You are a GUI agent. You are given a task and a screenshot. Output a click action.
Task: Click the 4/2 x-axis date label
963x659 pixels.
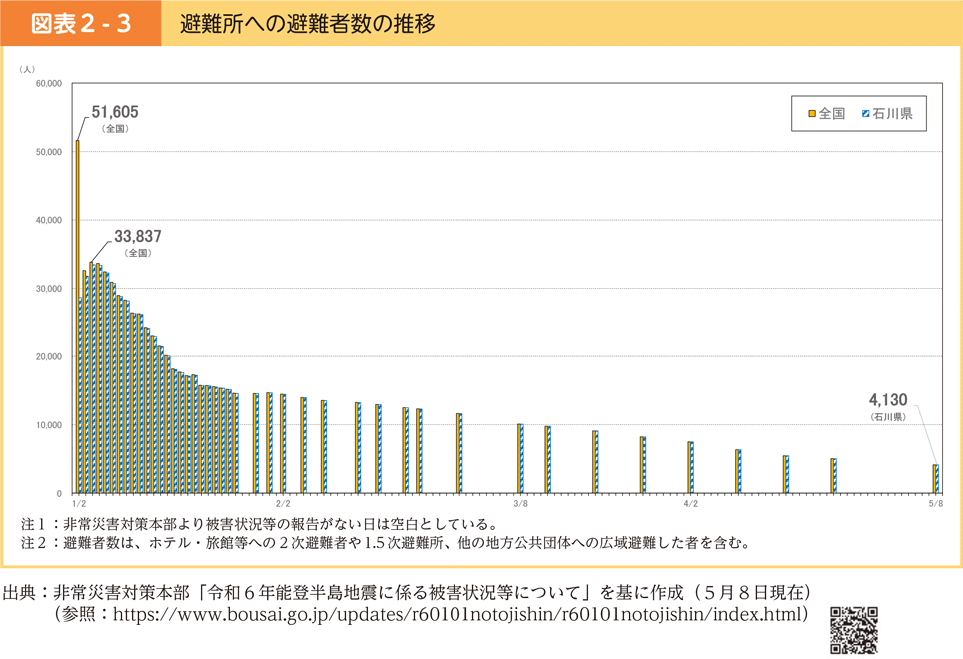click(690, 504)
